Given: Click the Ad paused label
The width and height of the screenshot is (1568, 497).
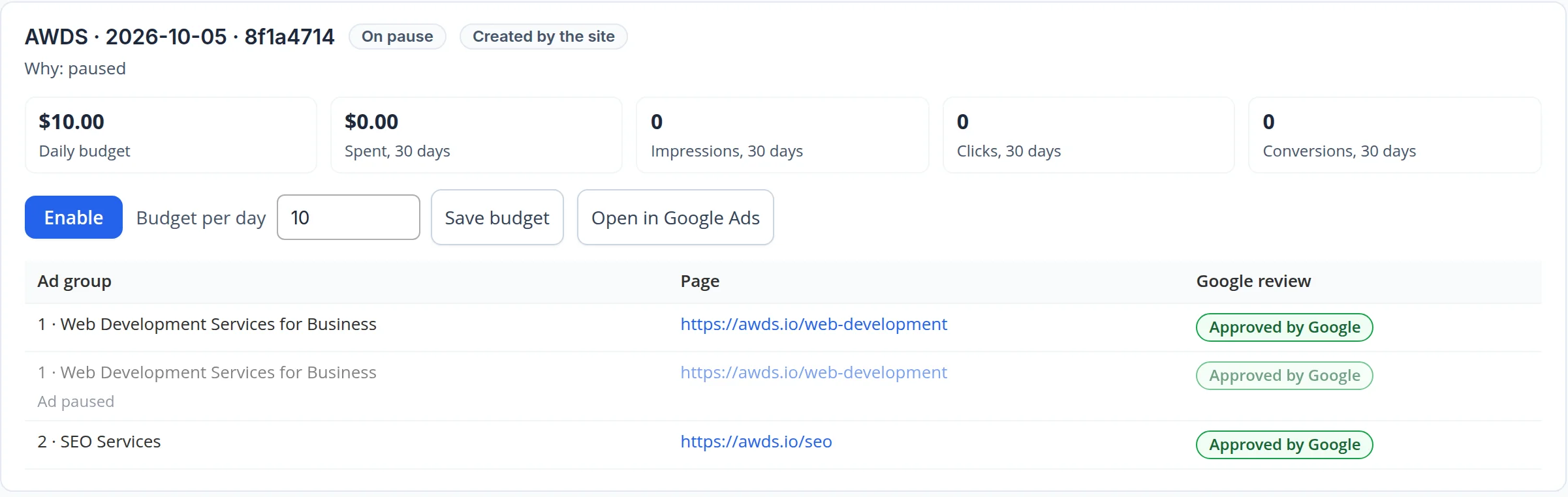Looking at the screenshot, I should 76,401.
